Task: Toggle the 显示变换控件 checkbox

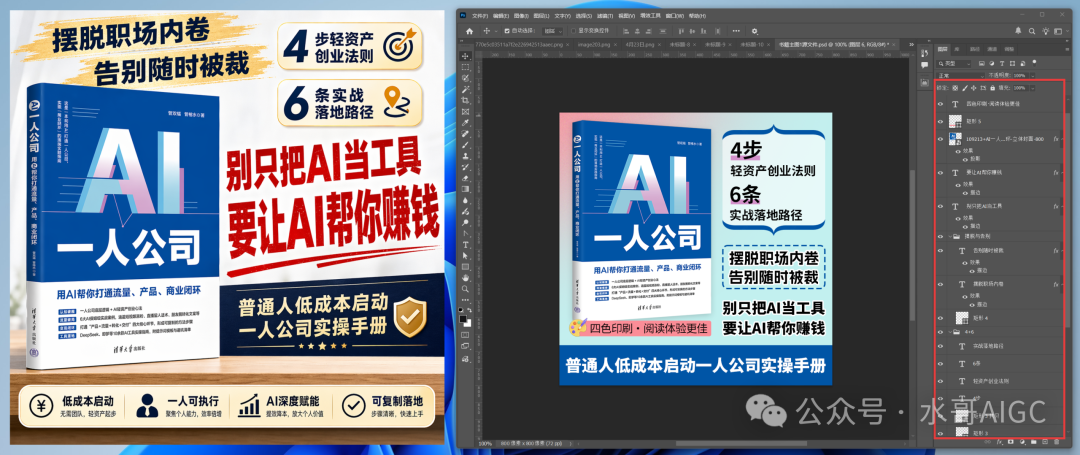Action: [573, 31]
